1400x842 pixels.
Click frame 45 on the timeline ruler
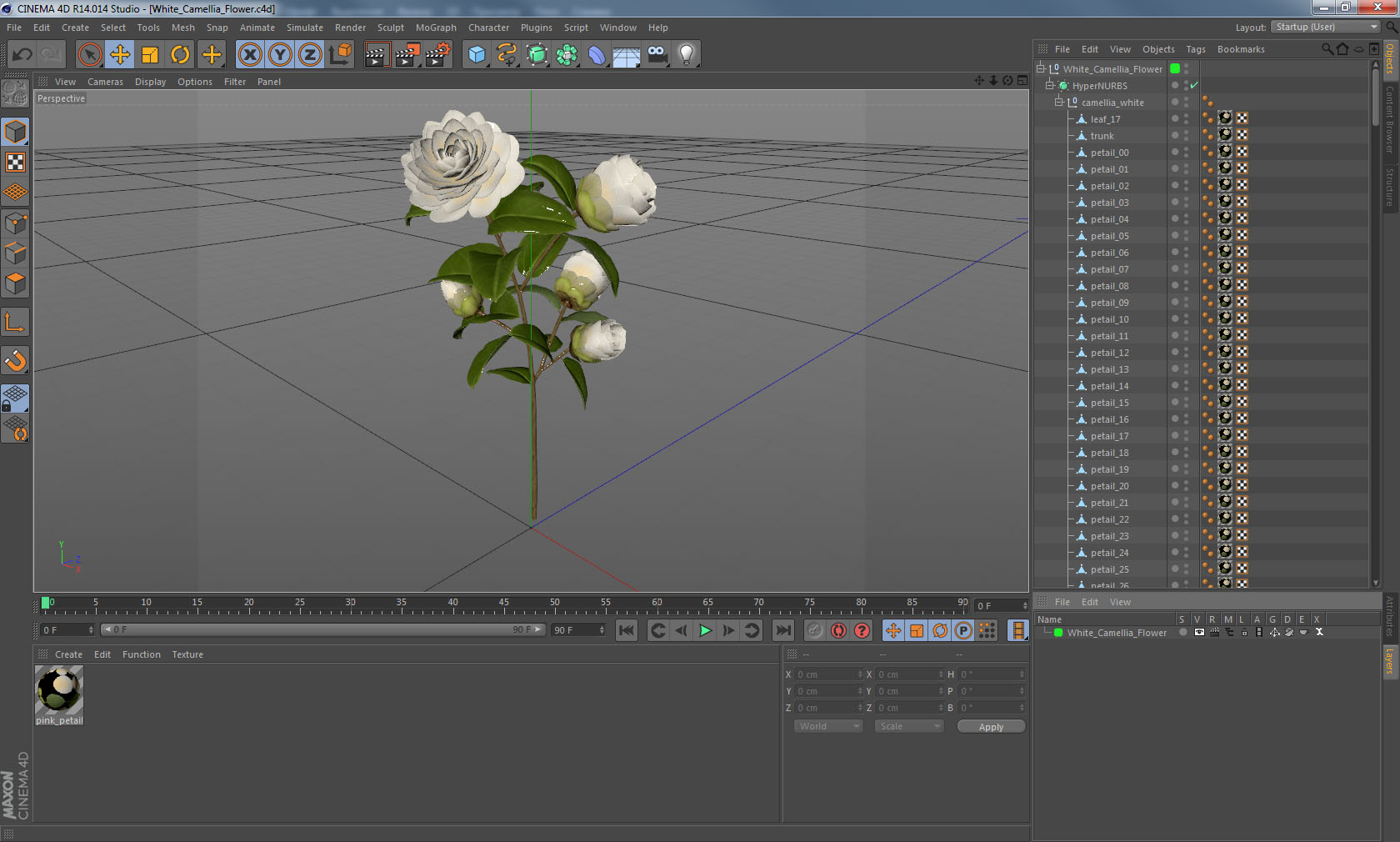(x=503, y=604)
